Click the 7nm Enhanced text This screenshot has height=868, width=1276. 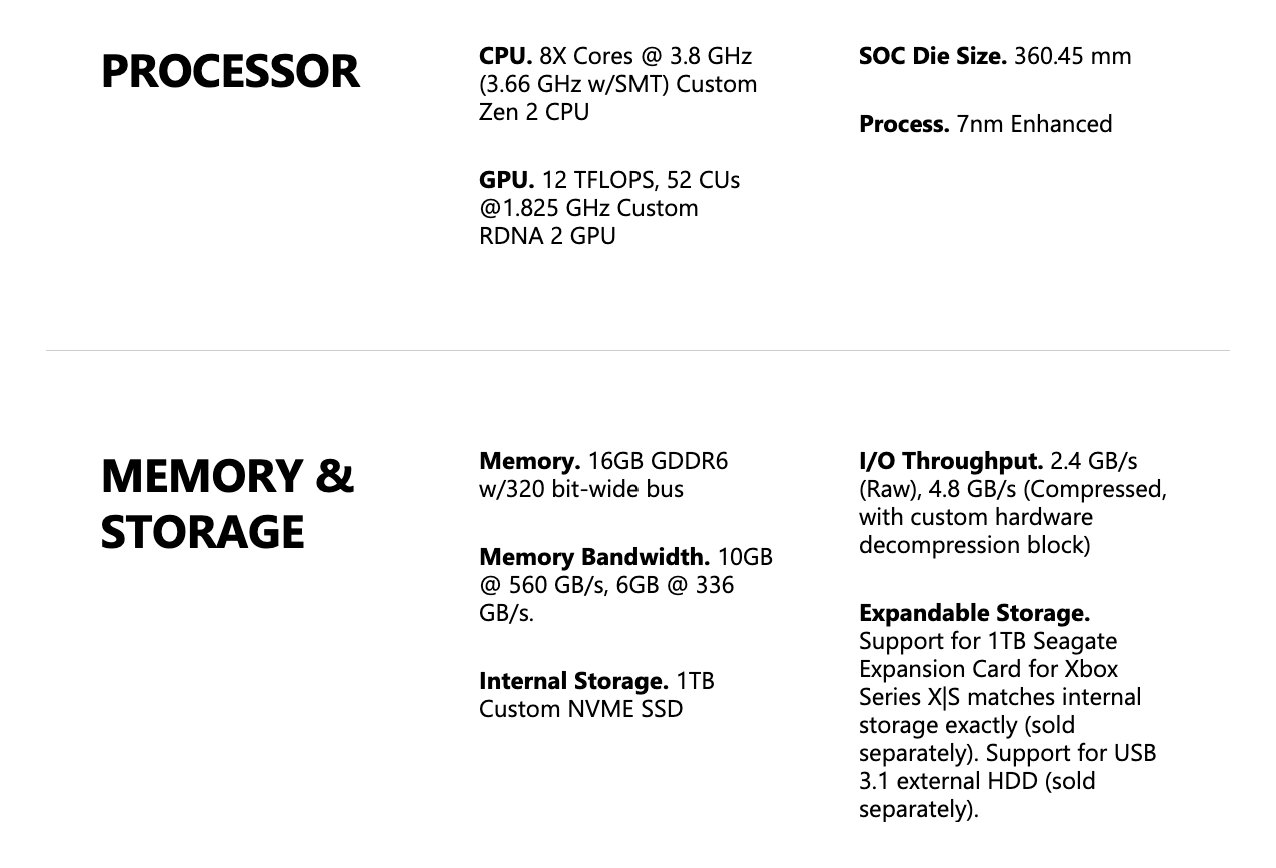(x=1034, y=124)
